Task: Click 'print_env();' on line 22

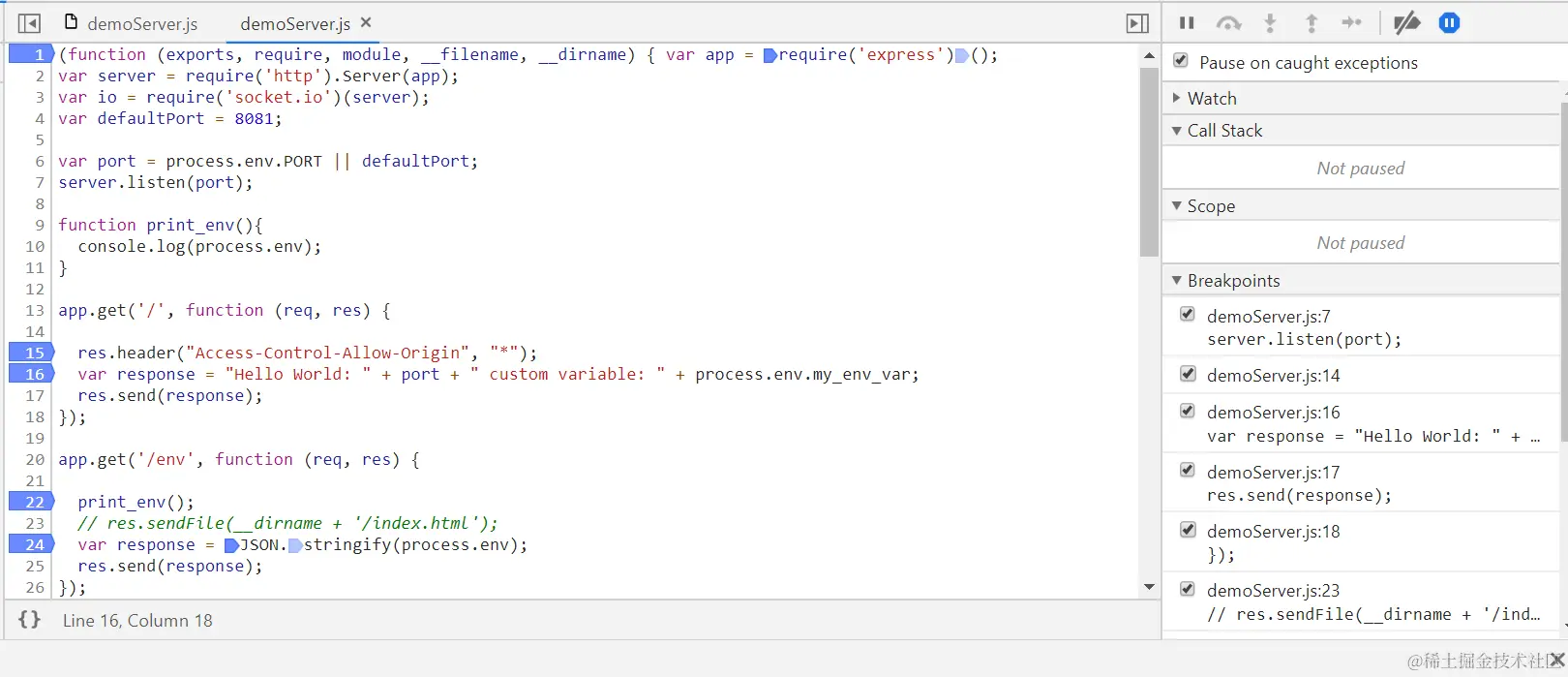Action: point(136,502)
